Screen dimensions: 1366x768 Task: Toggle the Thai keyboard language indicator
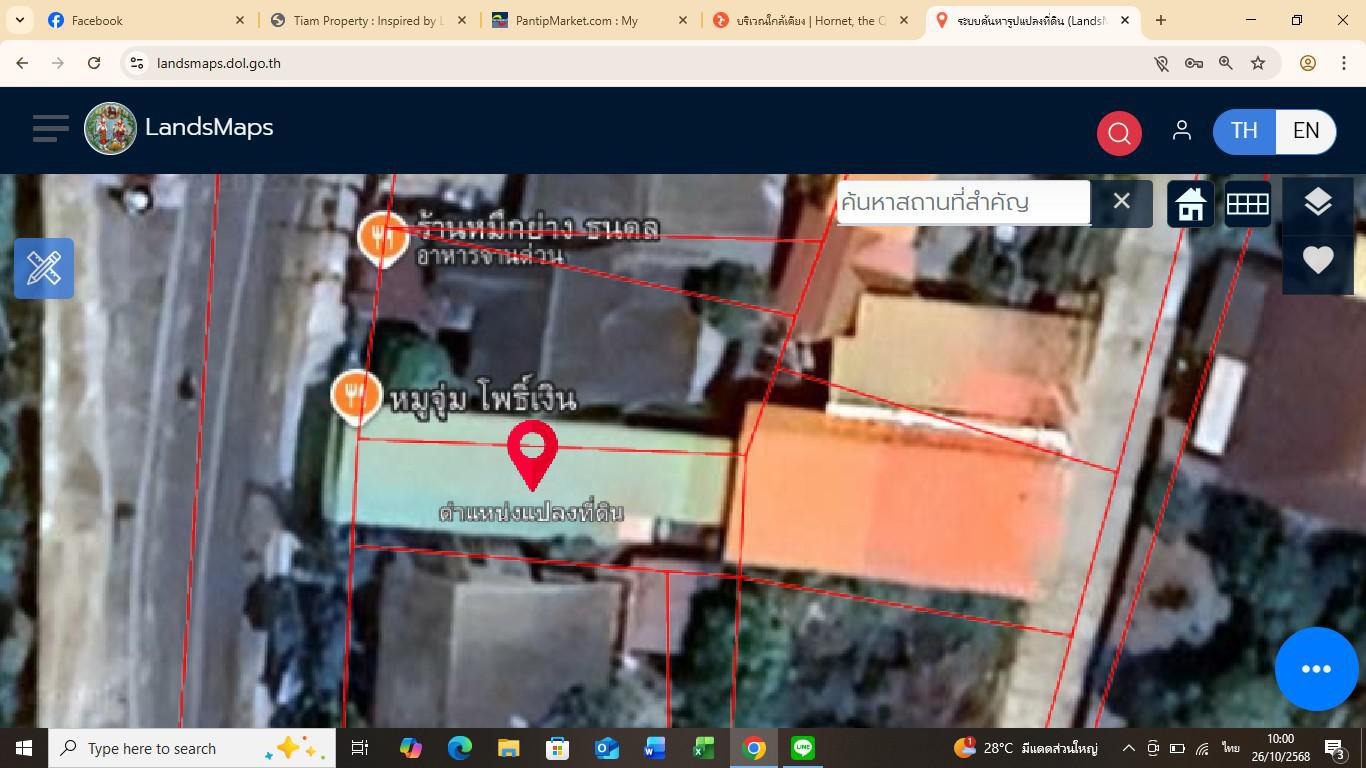[x=1230, y=748]
